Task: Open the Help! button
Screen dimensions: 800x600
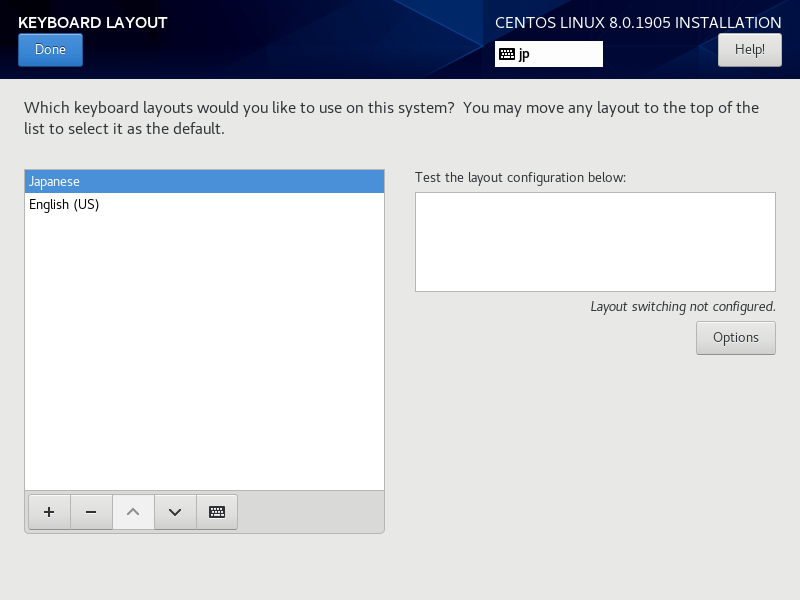Action: coord(749,49)
